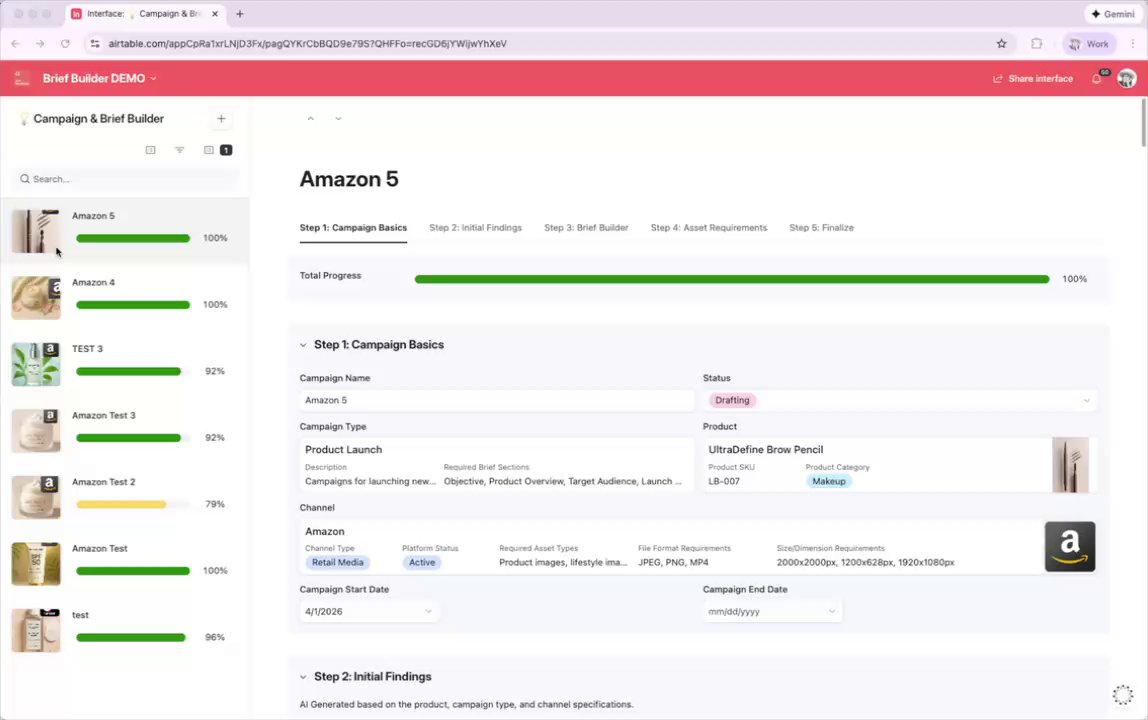This screenshot has width=1148, height=720.
Task: Click the Active platform status tag
Action: coord(422,563)
